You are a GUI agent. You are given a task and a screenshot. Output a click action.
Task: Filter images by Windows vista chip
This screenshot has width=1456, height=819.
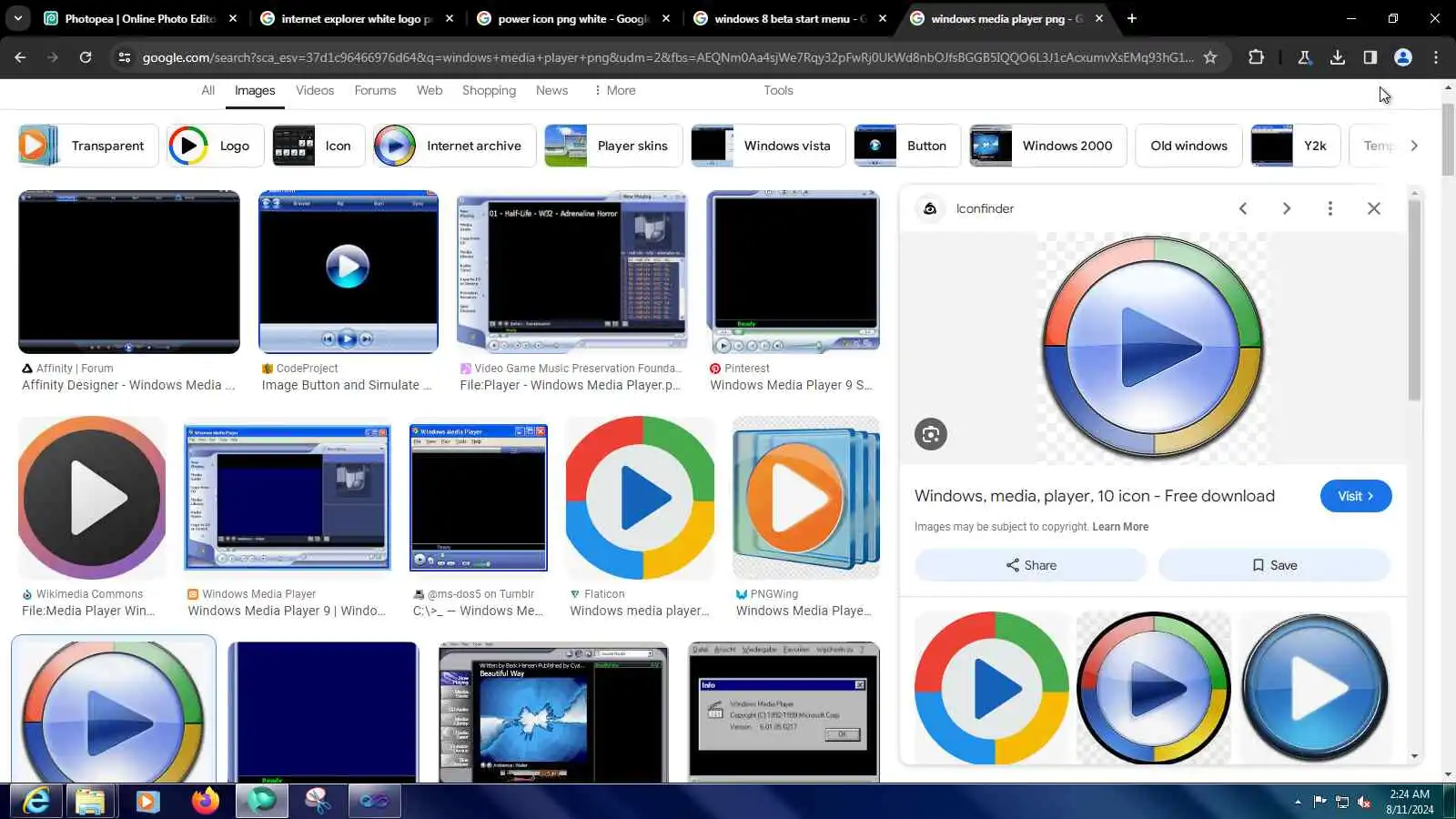coord(768,146)
